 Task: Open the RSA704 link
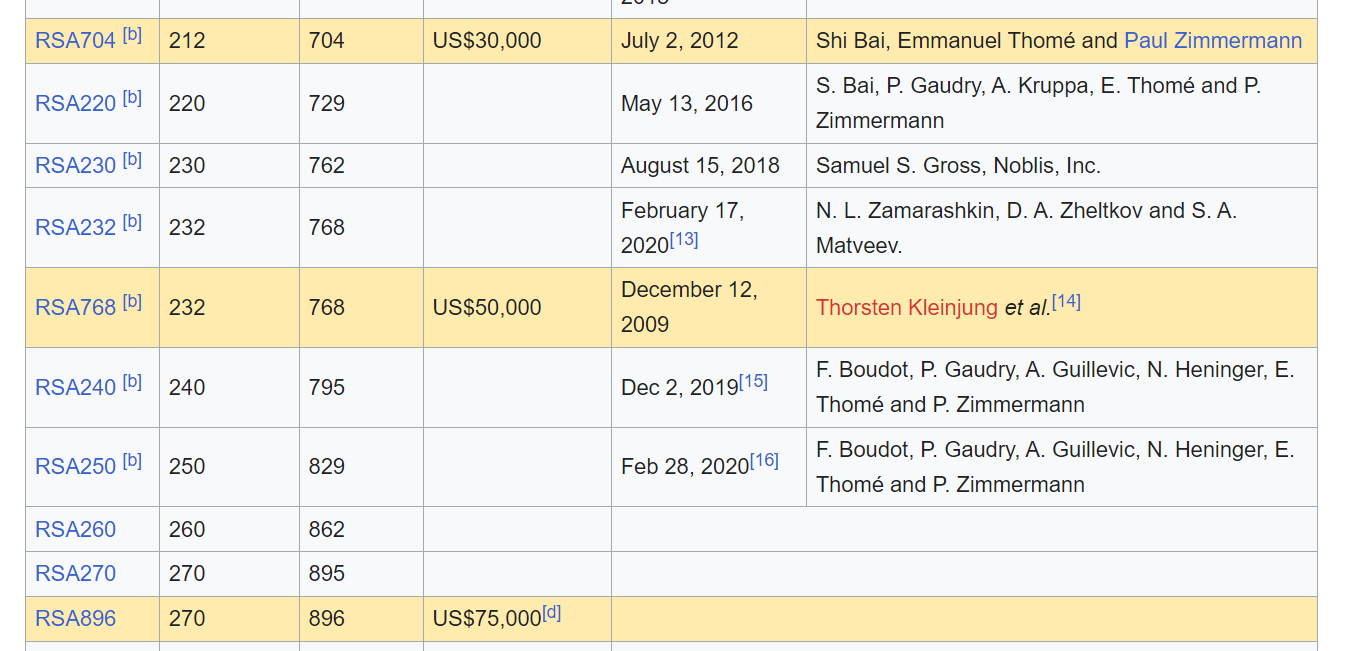pos(75,42)
